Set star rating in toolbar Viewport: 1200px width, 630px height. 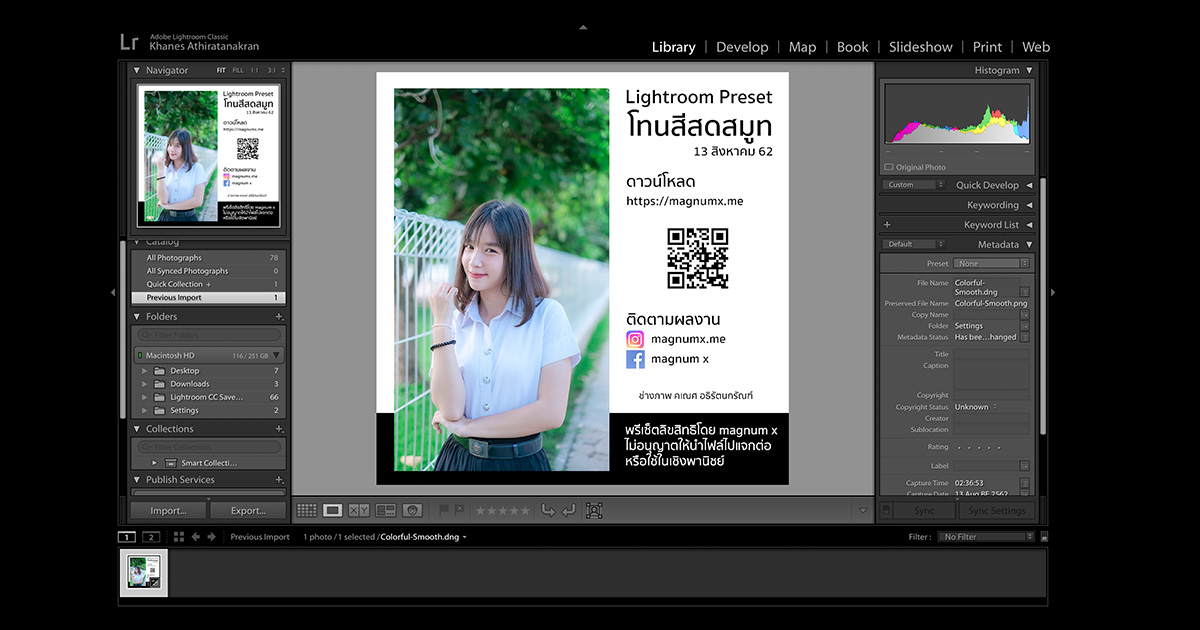pyautogui.click(x=503, y=511)
